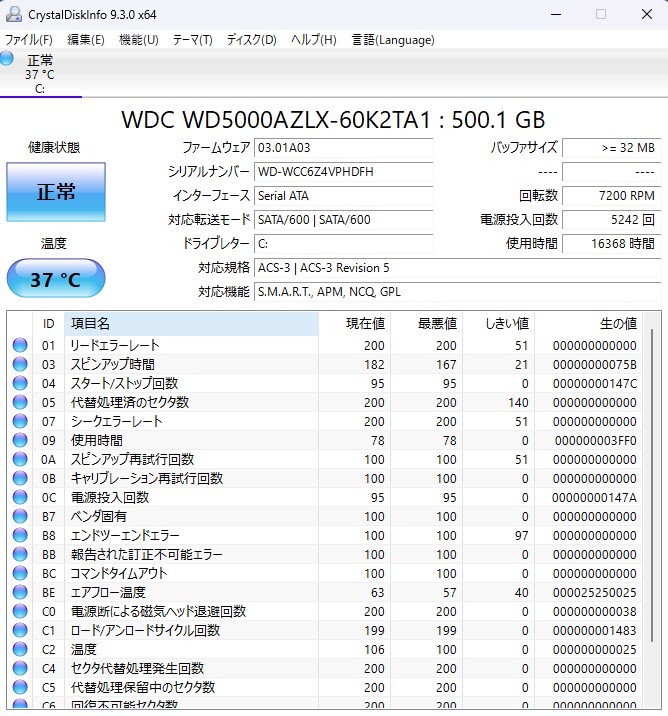Click the 最悪値 column header
This screenshot has width=668, height=716.
click(426, 324)
